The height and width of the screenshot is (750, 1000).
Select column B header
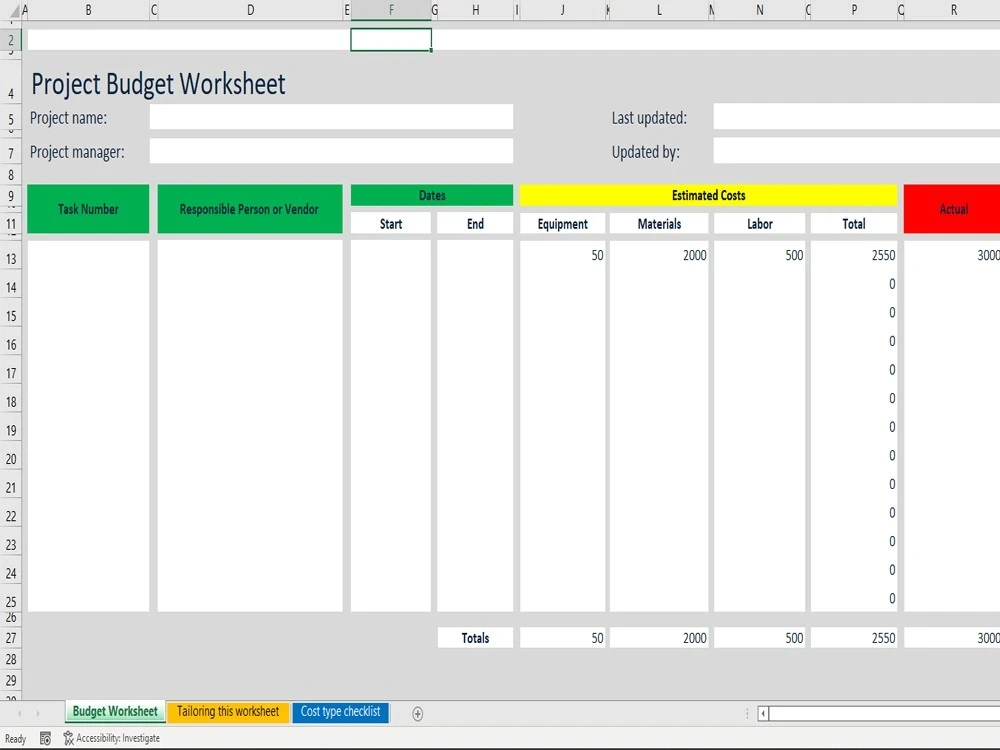(x=89, y=10)
